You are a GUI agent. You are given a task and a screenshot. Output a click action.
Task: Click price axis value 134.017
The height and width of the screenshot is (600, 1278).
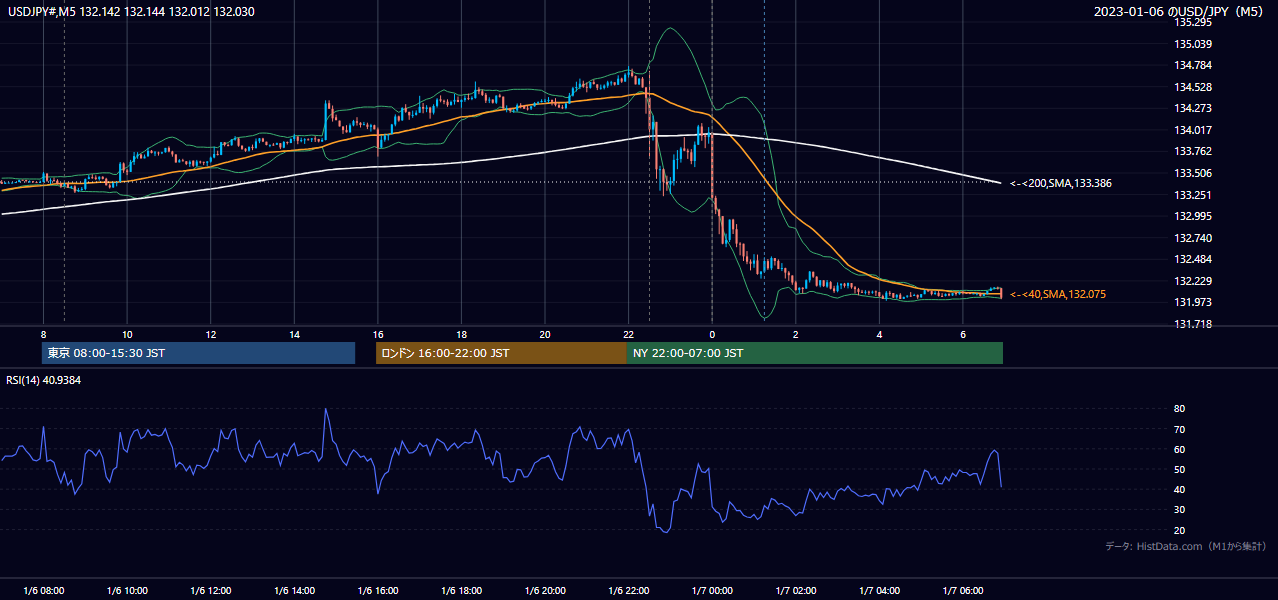[x=1192, y=130]
